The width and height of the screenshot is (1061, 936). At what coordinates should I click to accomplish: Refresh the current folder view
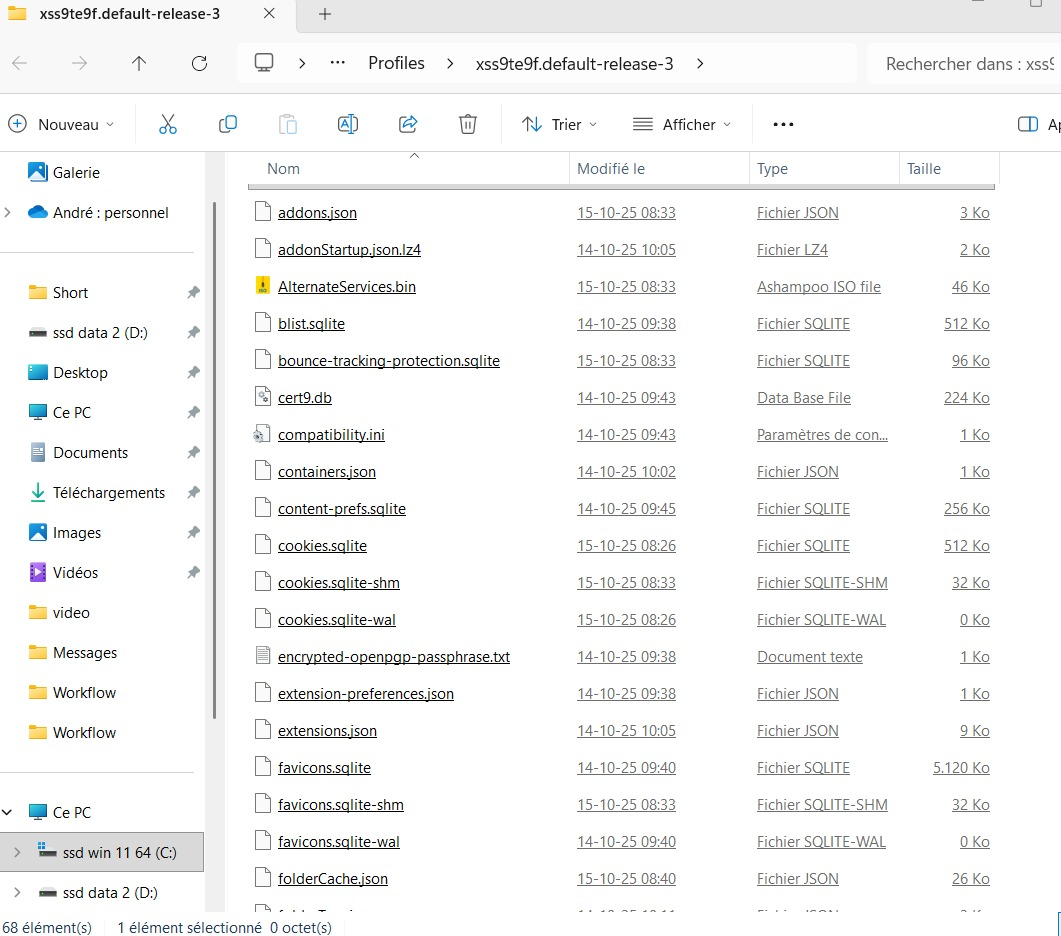pyautogui.click(x=199, y=63)
